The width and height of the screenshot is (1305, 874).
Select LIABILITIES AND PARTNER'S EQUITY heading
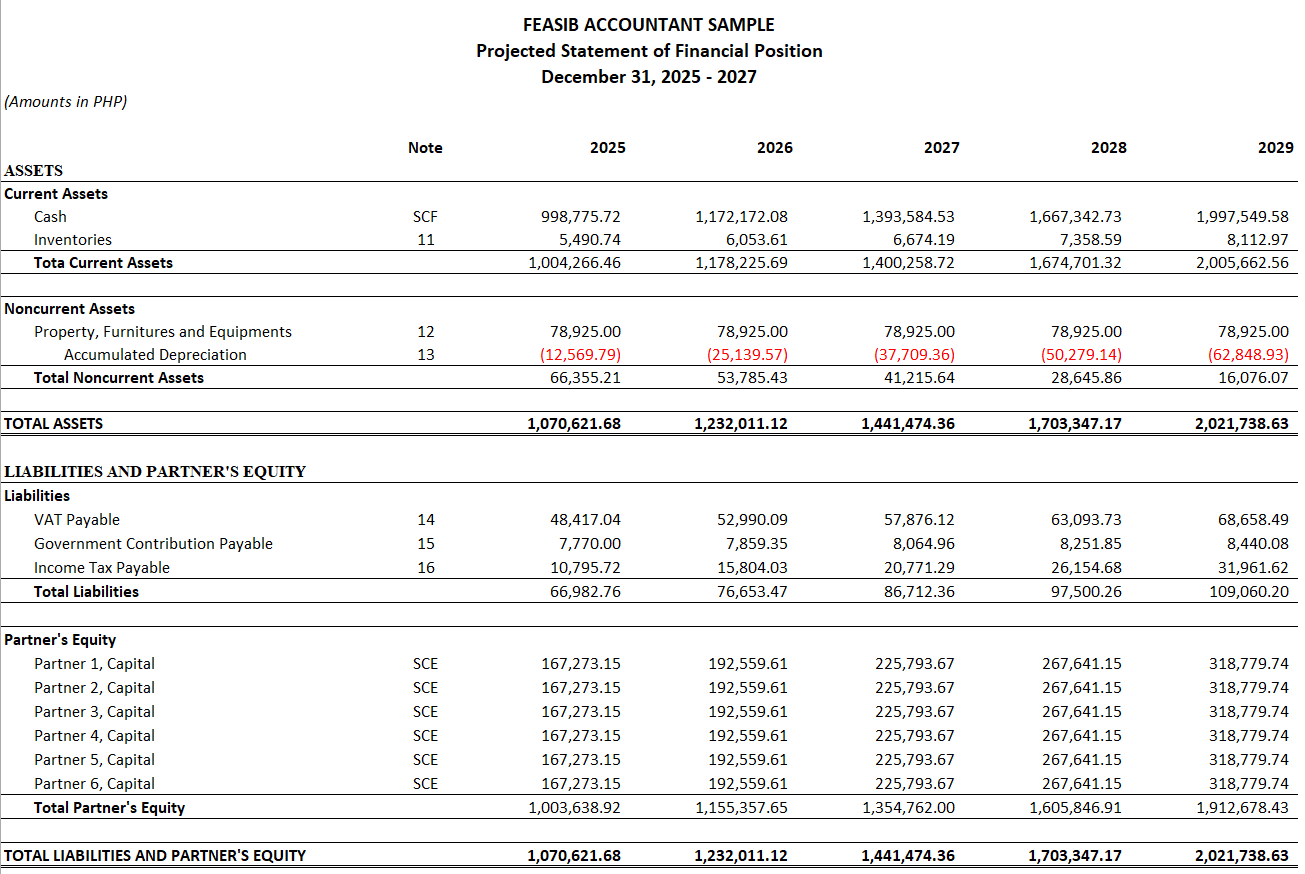tap(155, 472)
